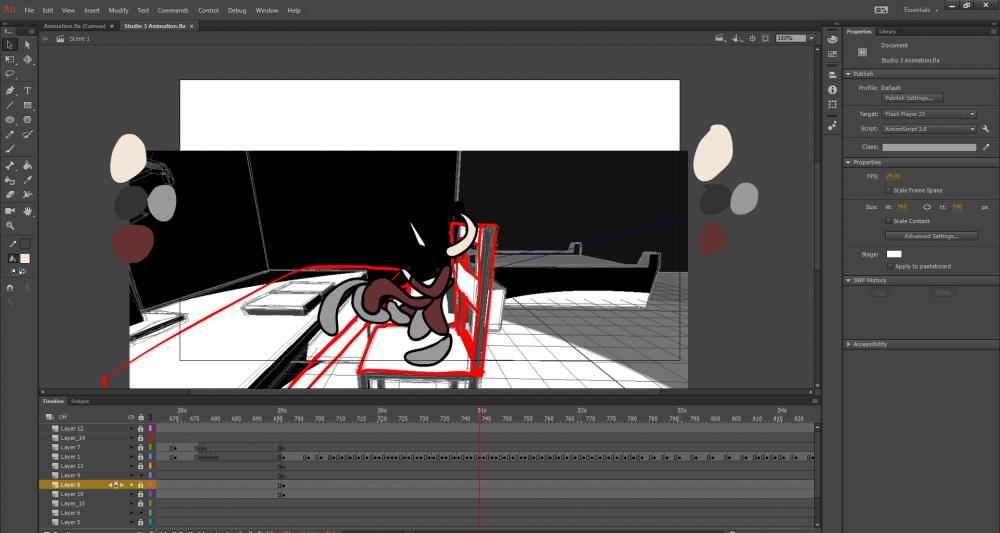This screenshot has width=1000, height=533.
Task: Select the Subselection tool
Action: pos(27,45)
